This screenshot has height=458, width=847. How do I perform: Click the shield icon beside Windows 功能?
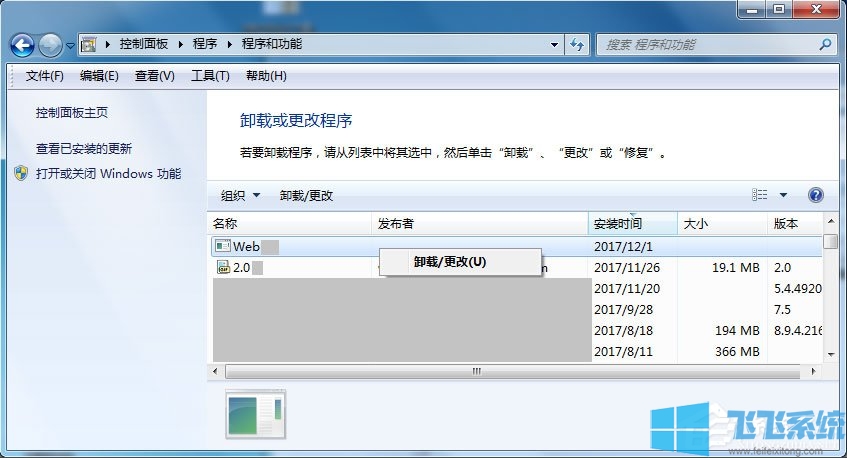coord(21,173)
